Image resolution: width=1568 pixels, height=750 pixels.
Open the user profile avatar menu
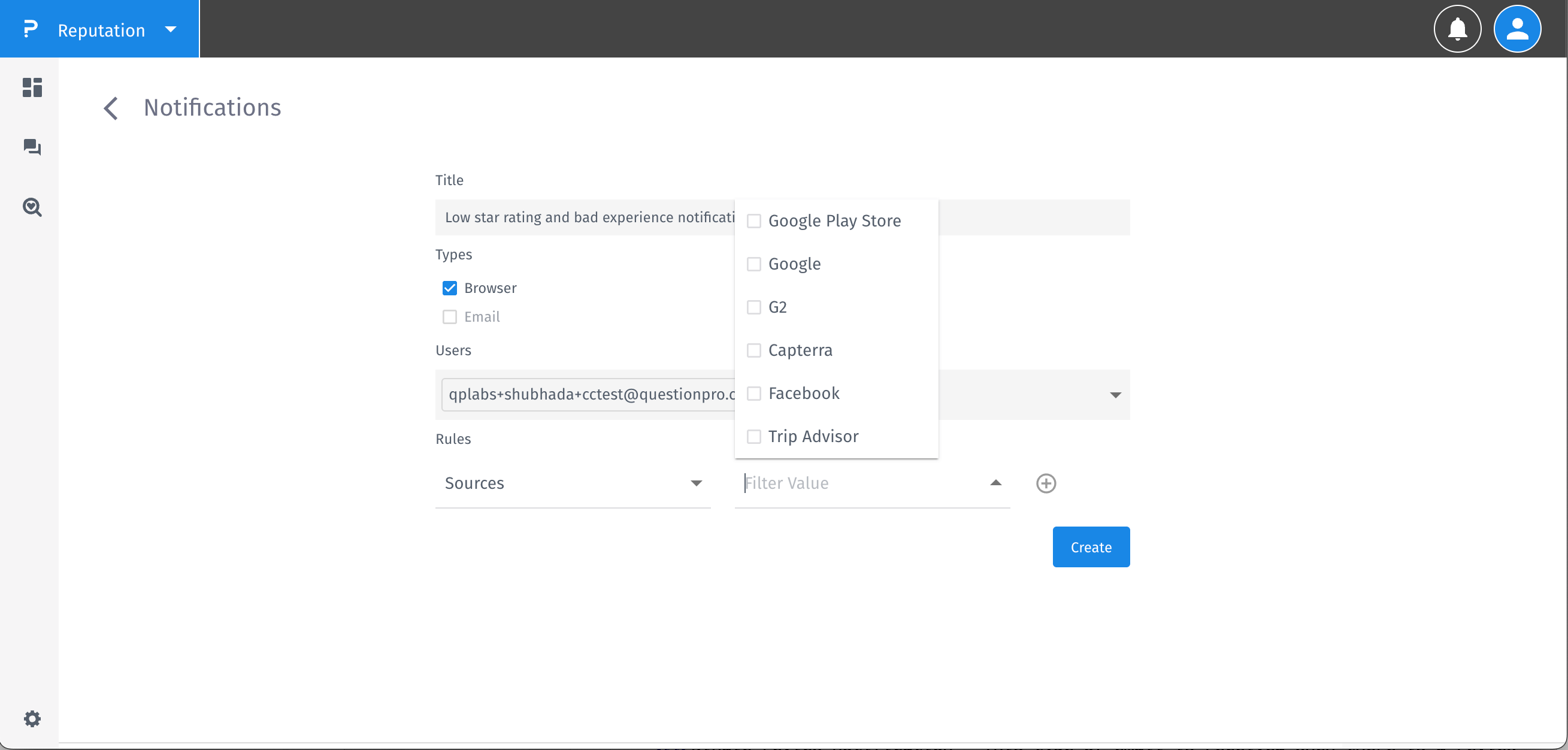click(x=1517, y=29)
